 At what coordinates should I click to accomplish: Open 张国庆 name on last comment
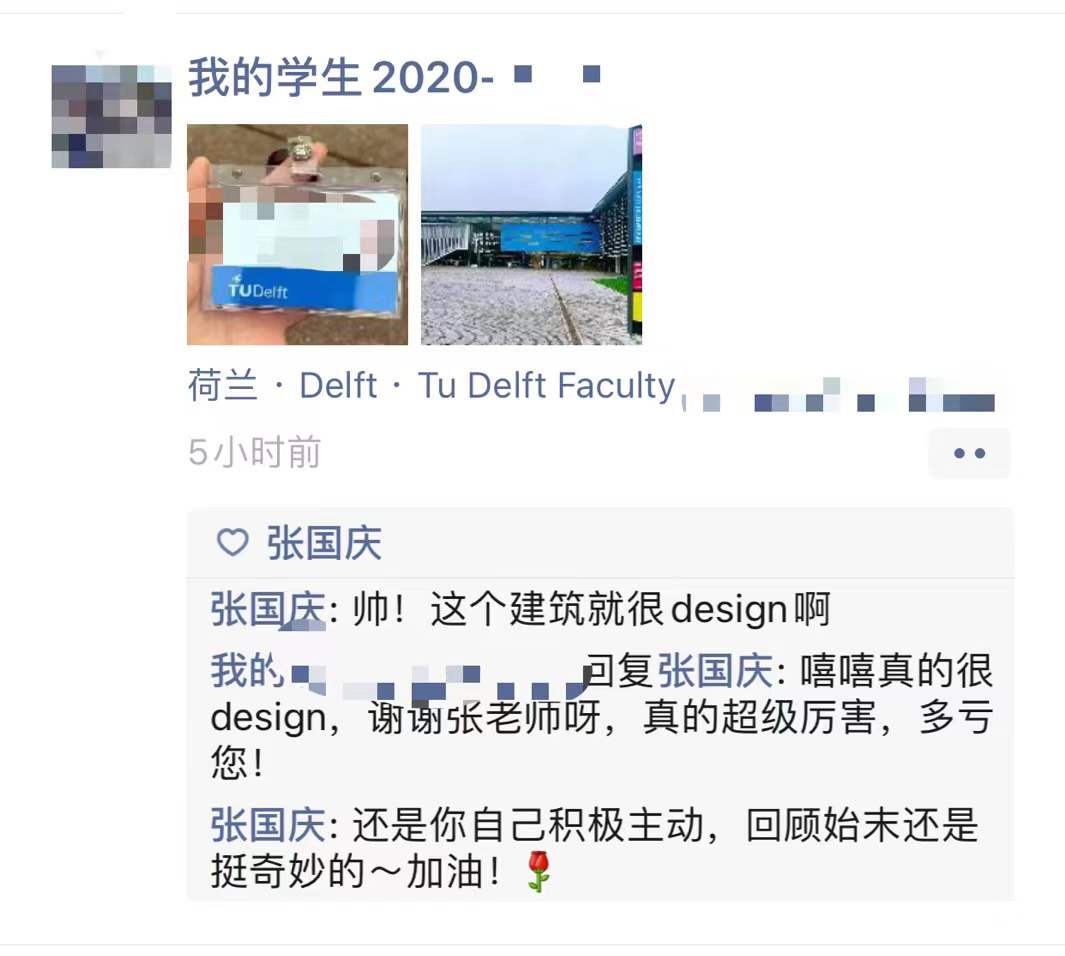click(x=268, y=825)
